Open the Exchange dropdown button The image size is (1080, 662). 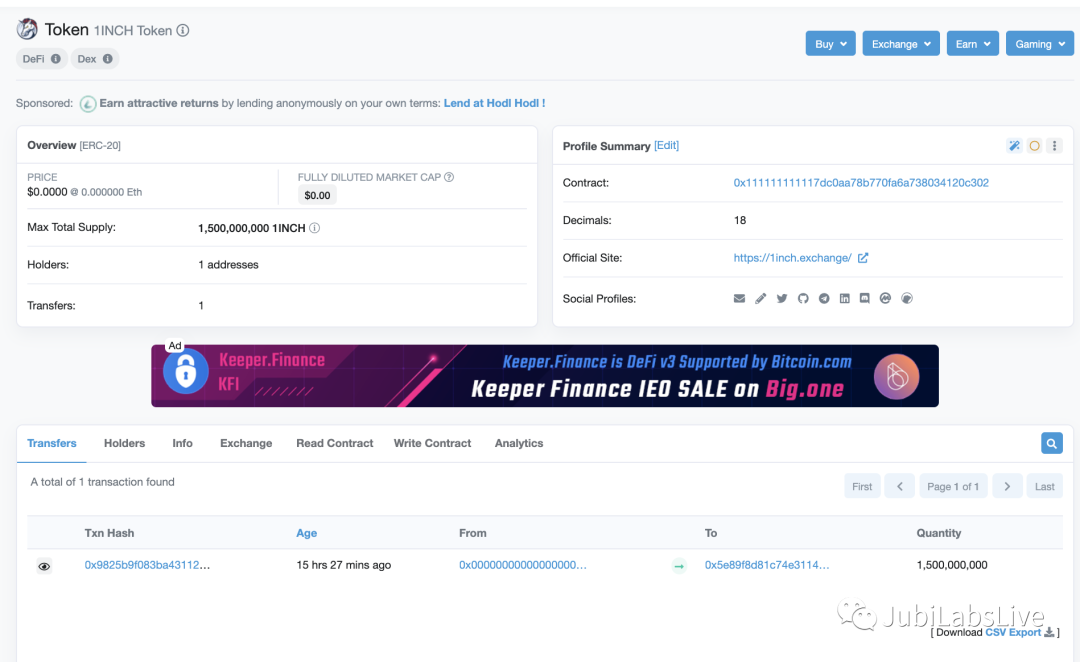point(901,44)
